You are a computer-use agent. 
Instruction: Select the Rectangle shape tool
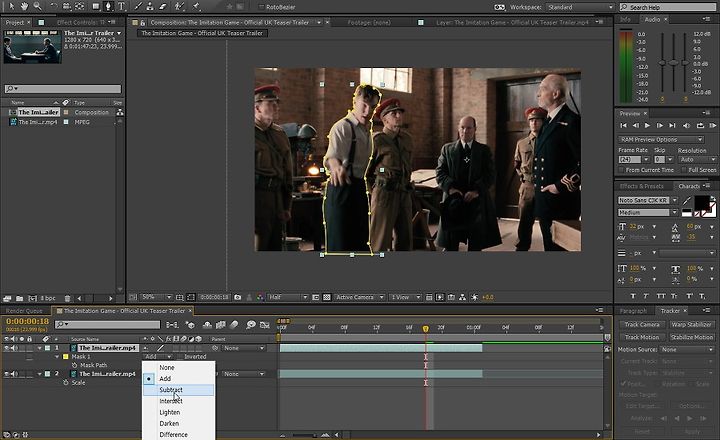tap(96, 6)
